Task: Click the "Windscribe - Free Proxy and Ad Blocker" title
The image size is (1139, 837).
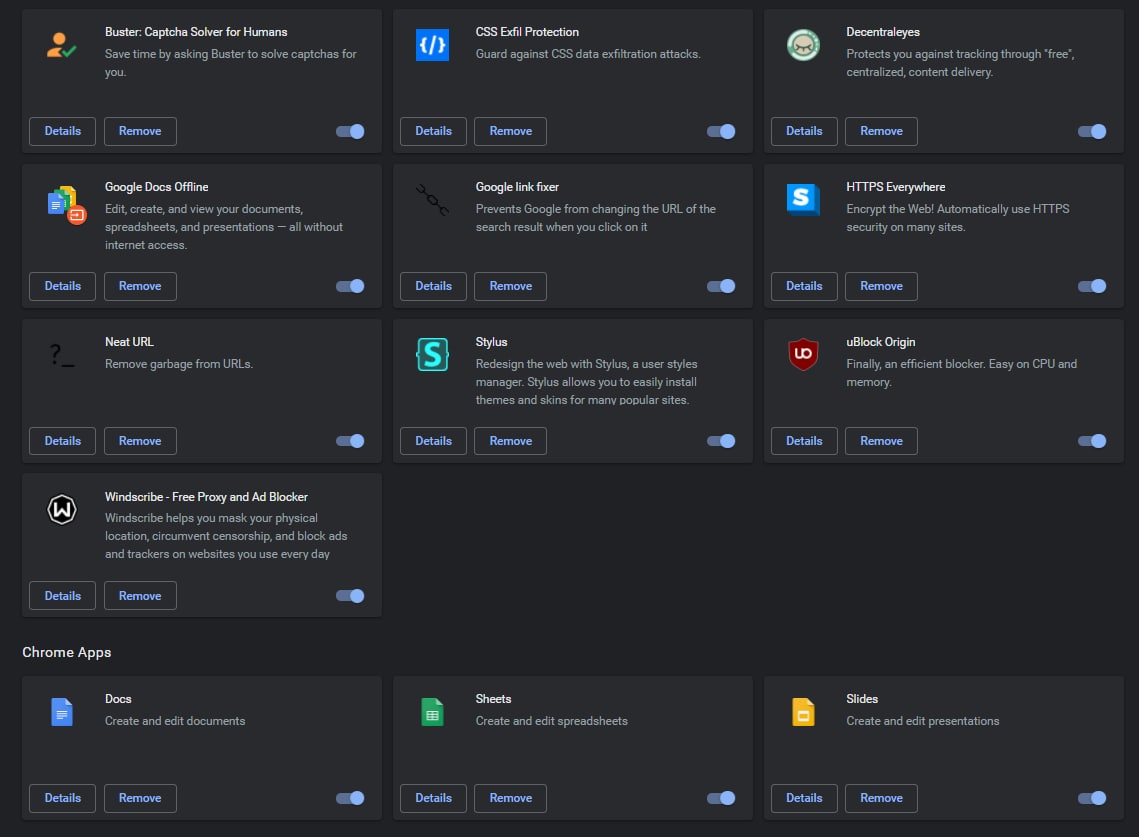Action: coord(206,497)
